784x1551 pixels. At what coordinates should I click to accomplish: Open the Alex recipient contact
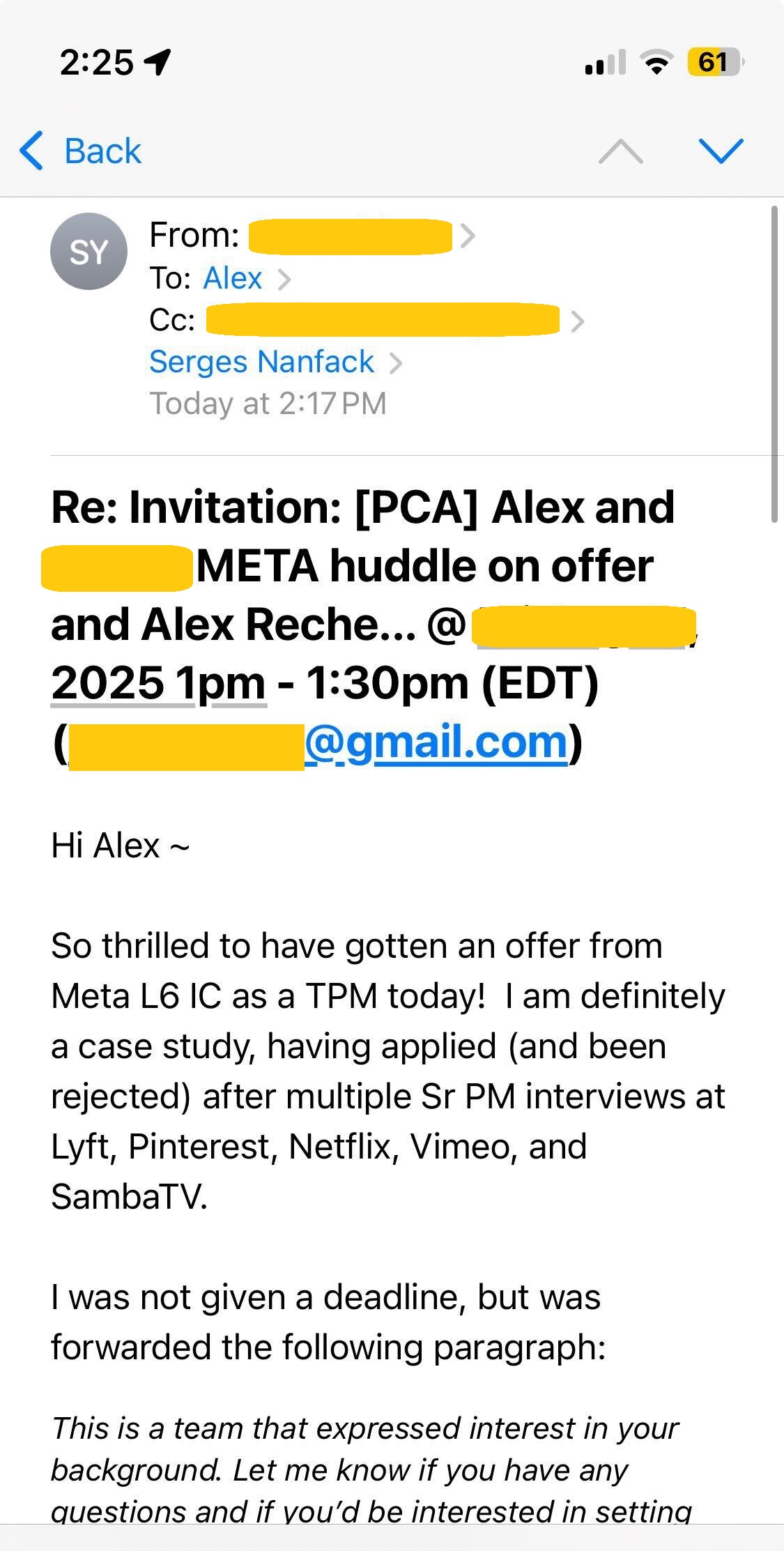[233, 278]
